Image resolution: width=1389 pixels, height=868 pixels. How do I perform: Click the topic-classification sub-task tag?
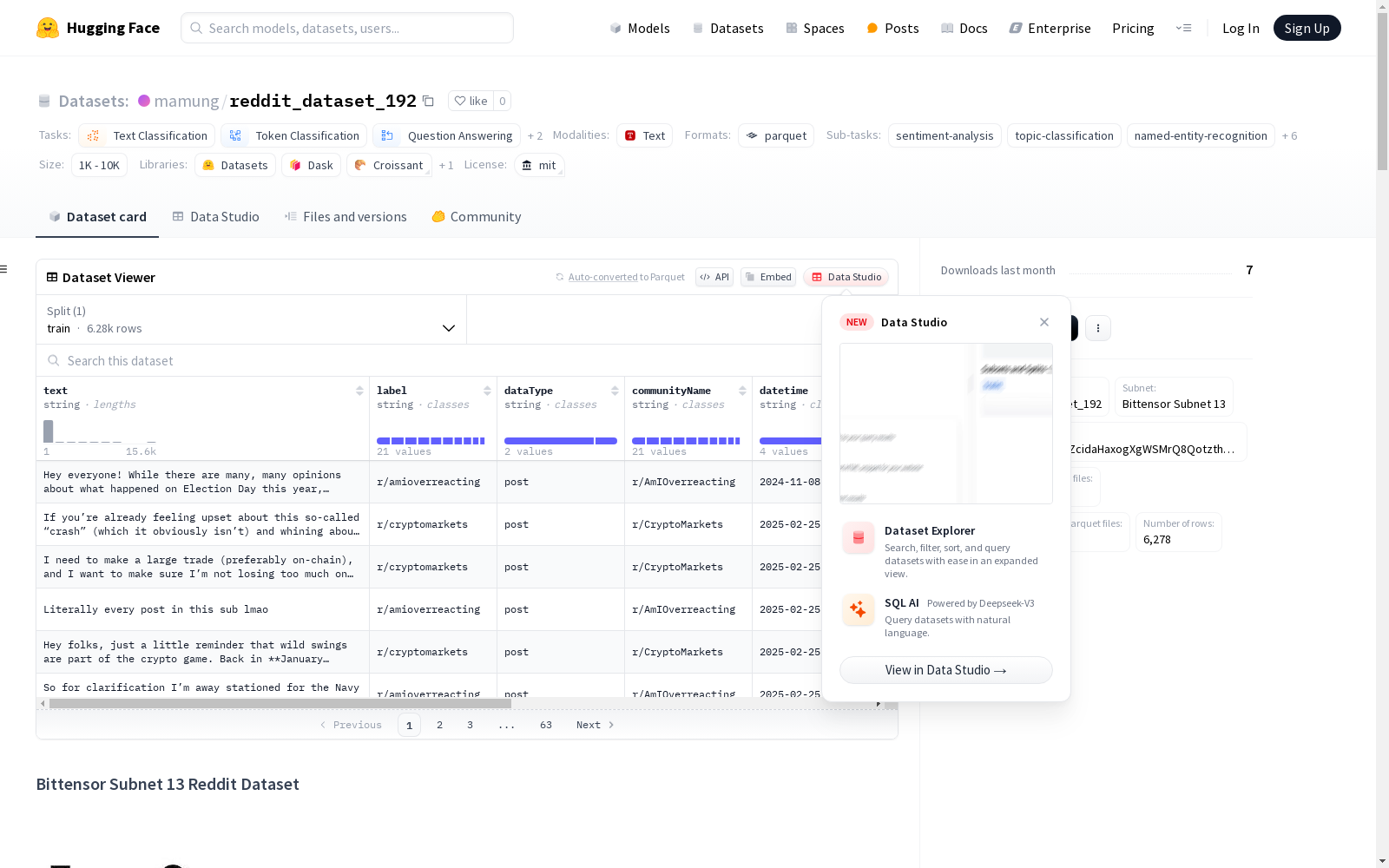(1064, 135)
